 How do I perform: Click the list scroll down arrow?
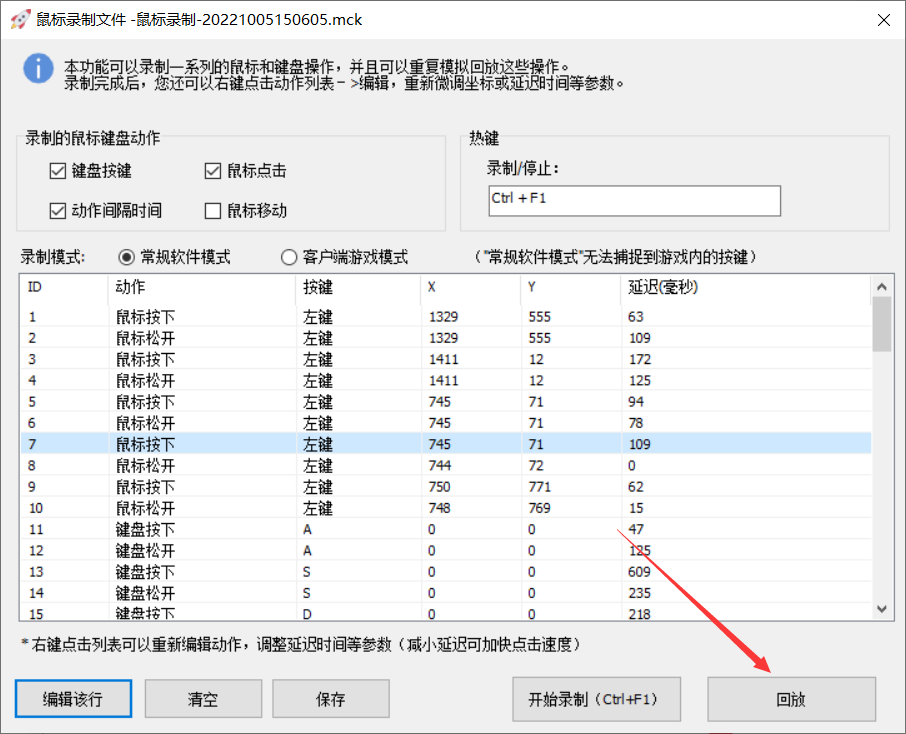882,609
